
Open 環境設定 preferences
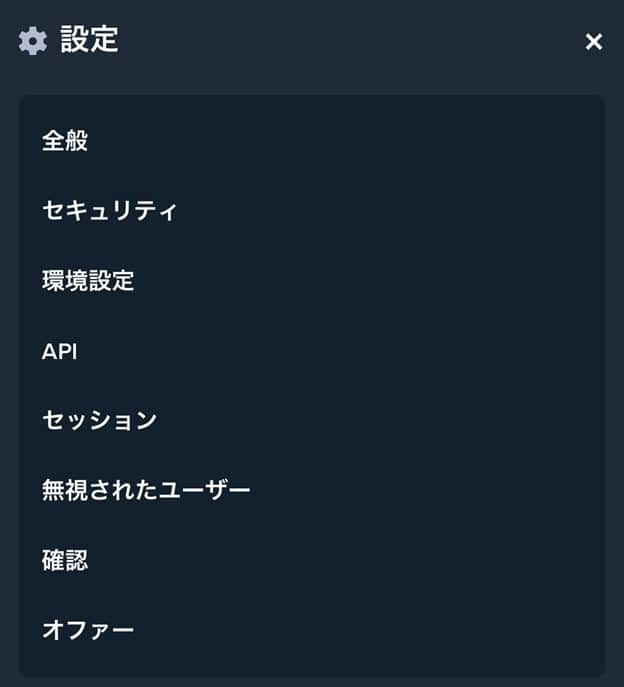[88, 281]
